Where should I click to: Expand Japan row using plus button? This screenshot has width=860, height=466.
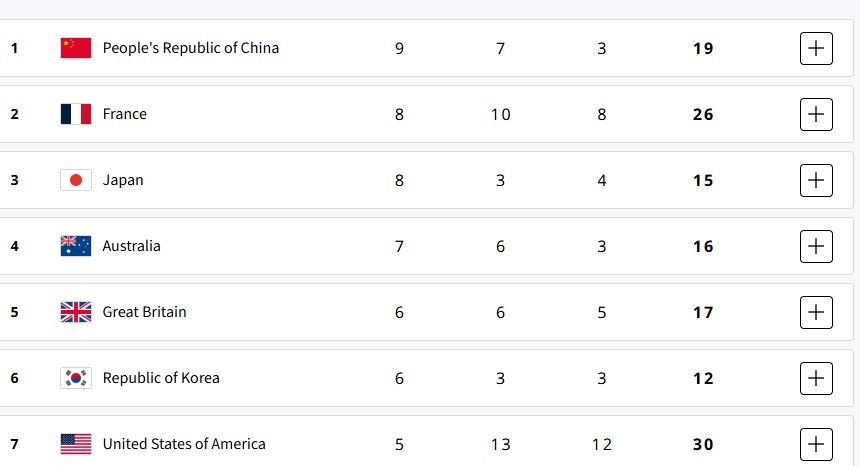(816, 180)
